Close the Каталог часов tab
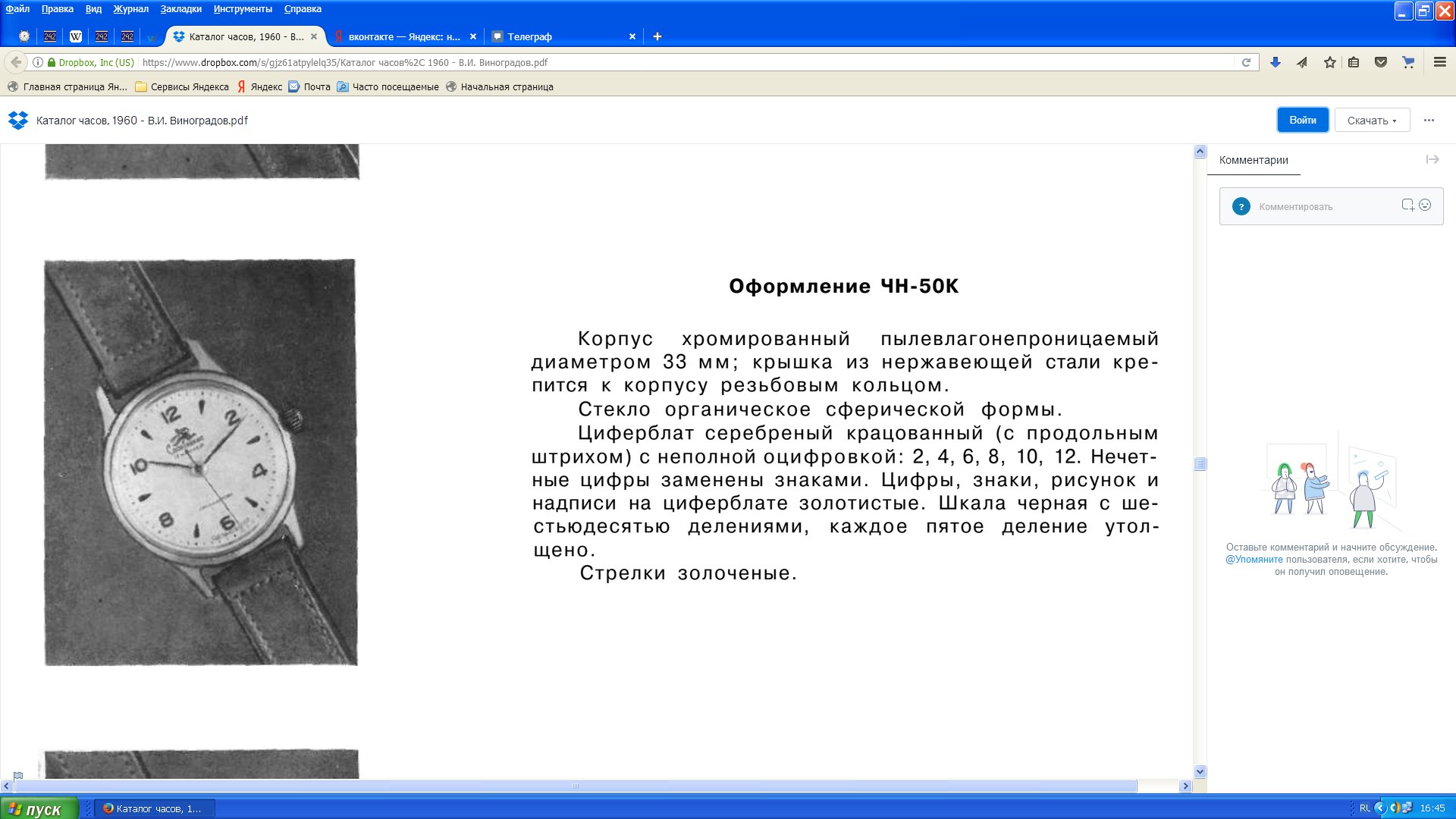Viewport: 1456px width, 819px height. pos(313,36)
